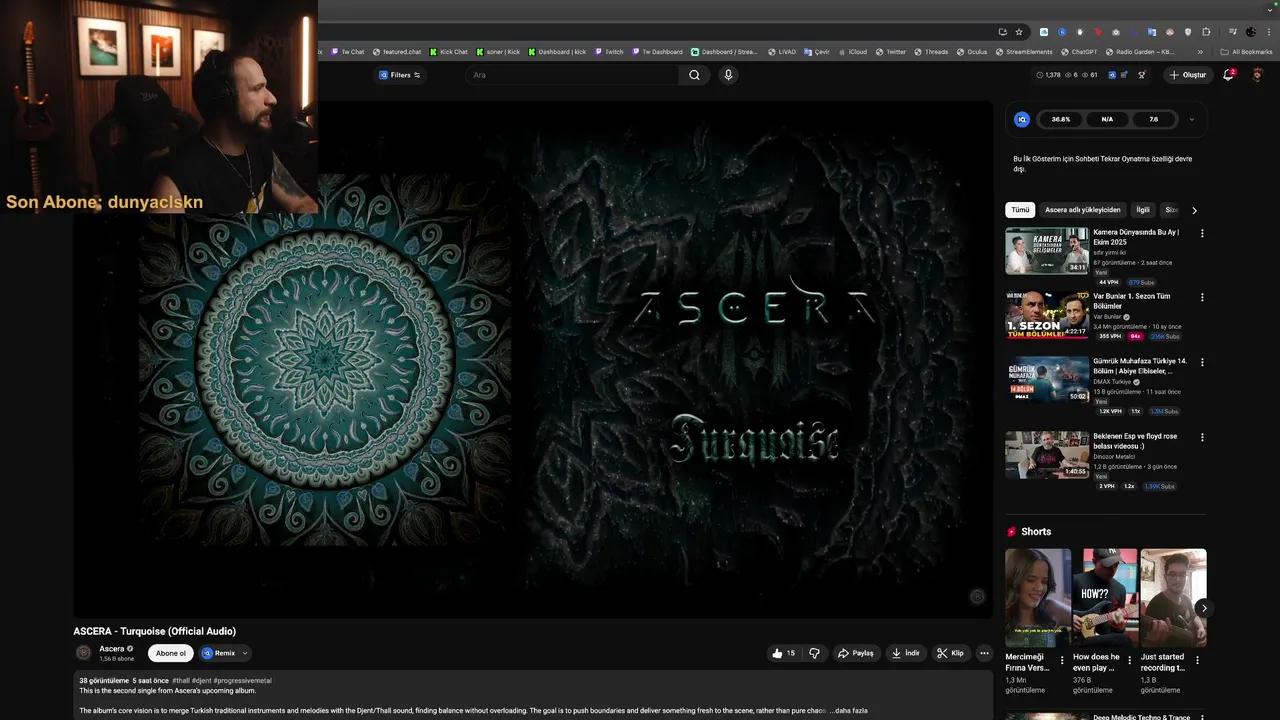Select the Tümü chip
The height and width of the screenshot is (720, 1280).
point(1020,210)
